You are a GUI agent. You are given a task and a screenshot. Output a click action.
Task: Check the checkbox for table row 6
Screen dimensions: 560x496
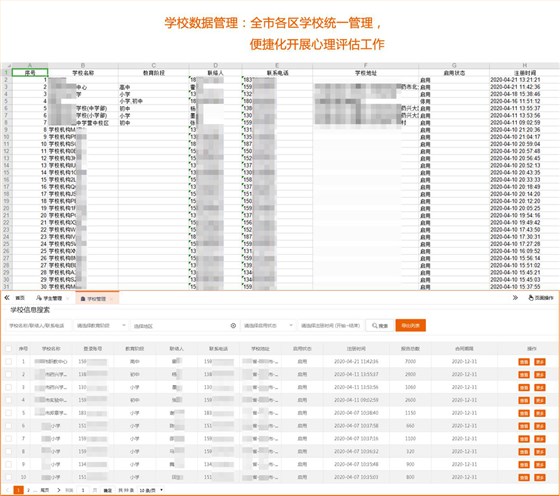[x=9, y=426]
